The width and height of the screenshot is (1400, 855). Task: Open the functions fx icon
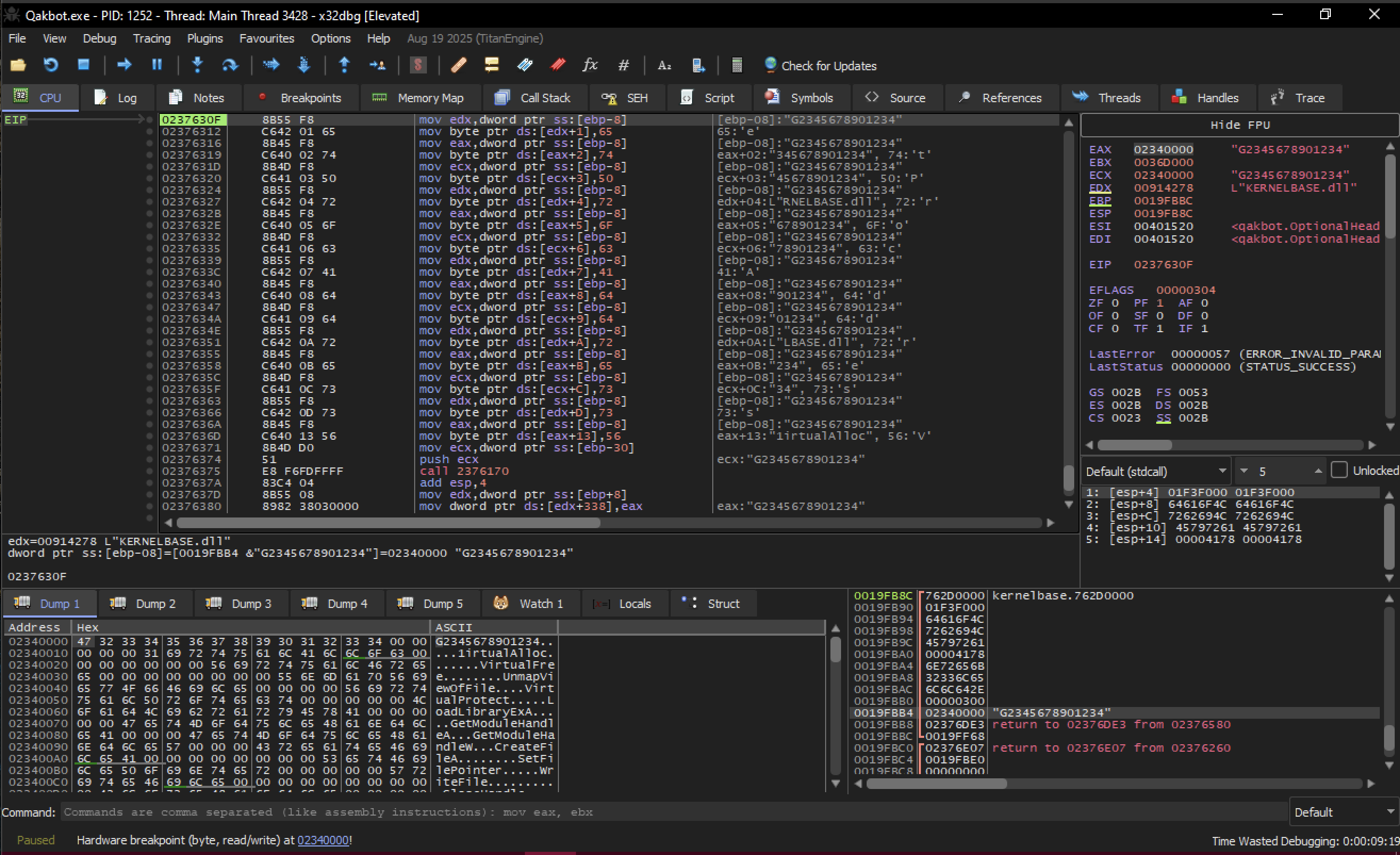590,65
